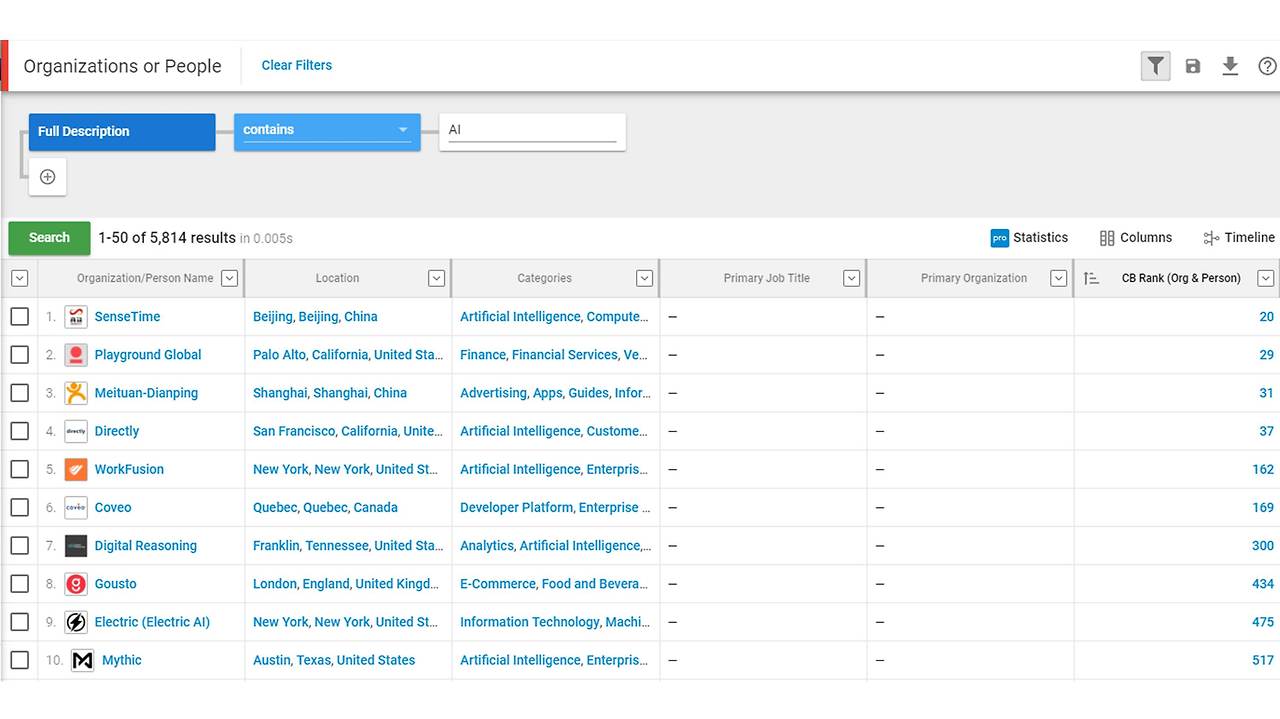Click the Organizations or People heading
This screenshot has width=1280, height=719.
point(122,66)
